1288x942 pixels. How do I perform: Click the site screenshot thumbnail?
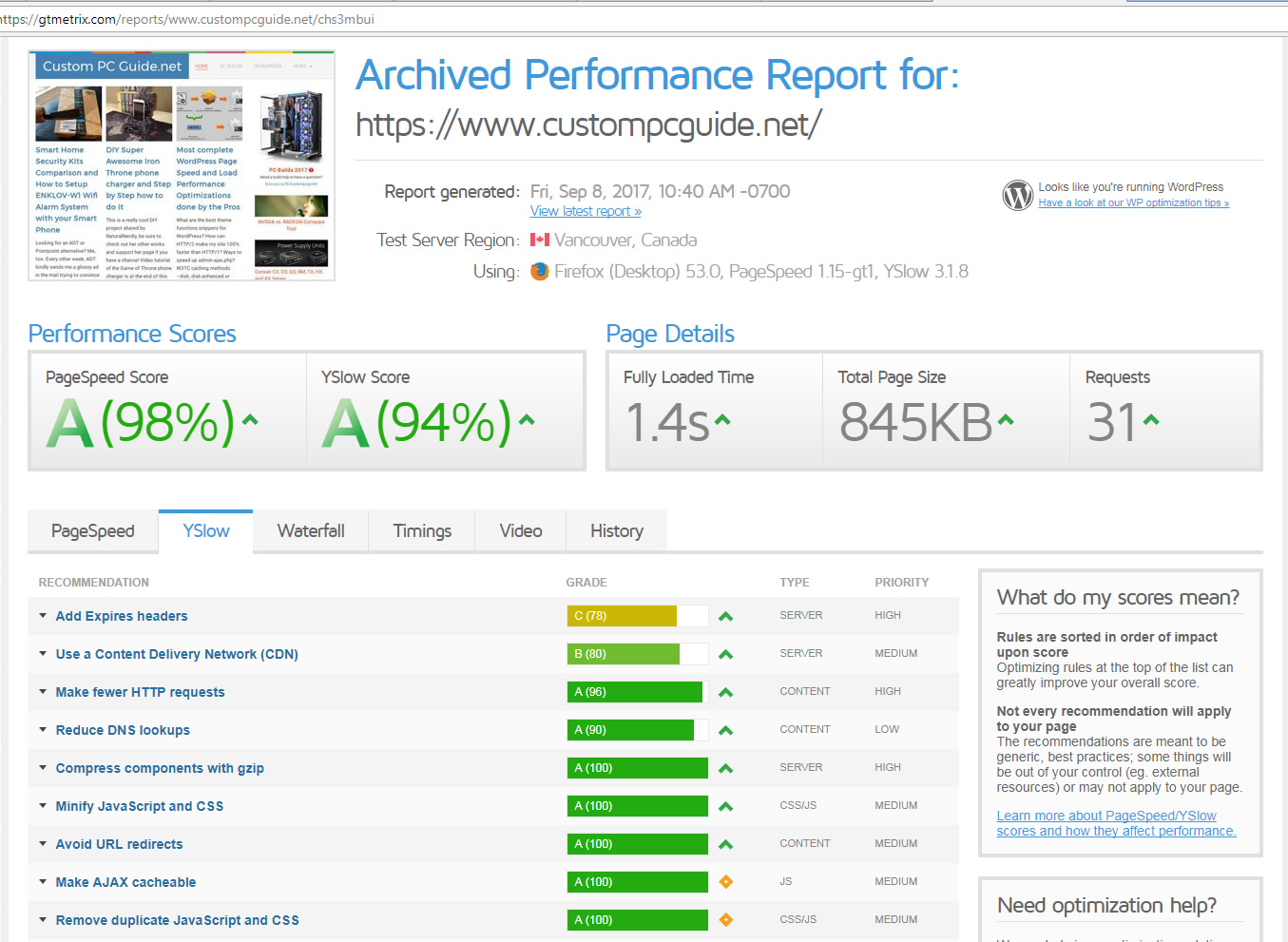[x=182, y=165]
